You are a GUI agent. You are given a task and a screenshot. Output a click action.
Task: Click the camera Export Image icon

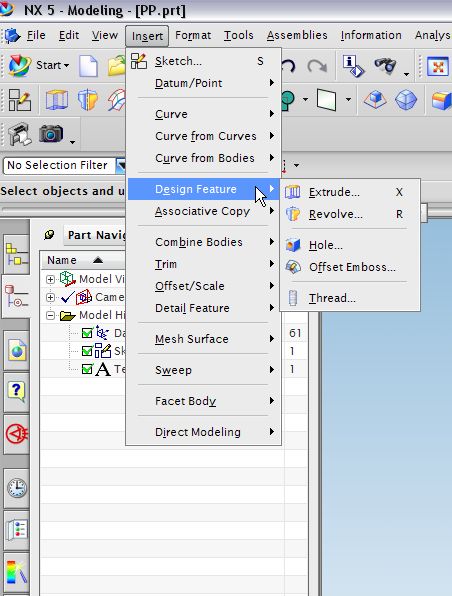[51, 134]
